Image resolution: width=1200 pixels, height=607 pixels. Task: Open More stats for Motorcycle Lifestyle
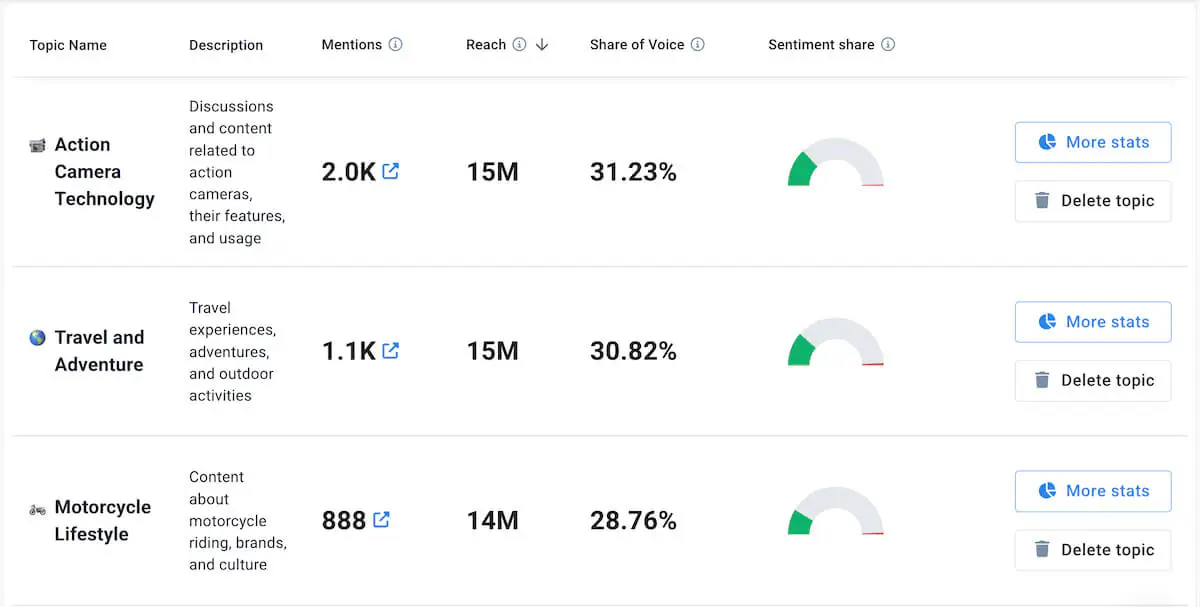pyautogui.click(x=1093, y=491)
